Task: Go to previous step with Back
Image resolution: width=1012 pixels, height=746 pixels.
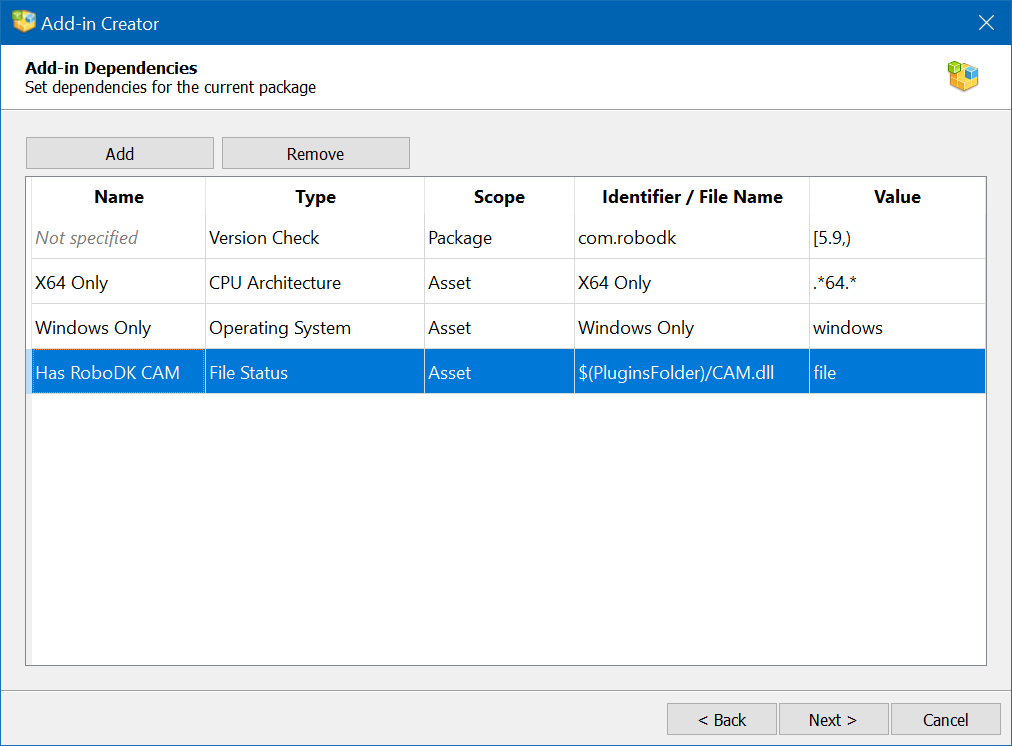Action: (x=722, y=720)
